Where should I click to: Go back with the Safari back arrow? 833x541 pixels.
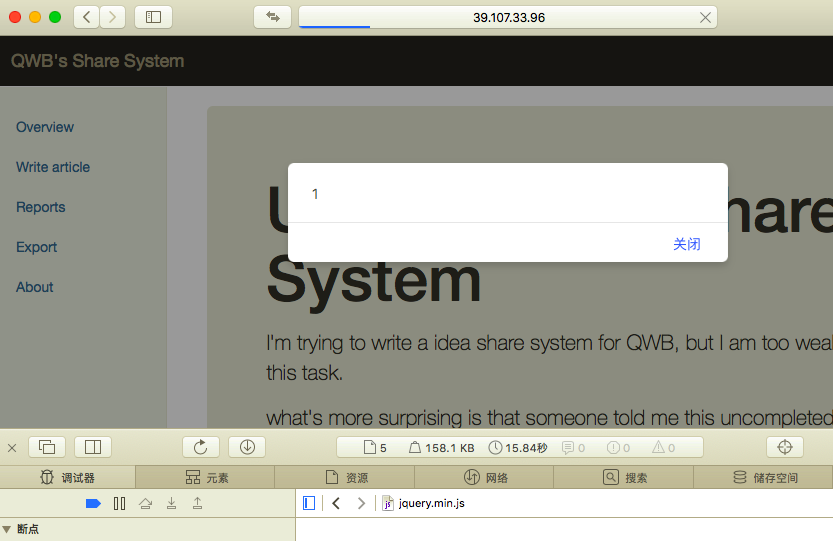point(87,17)
